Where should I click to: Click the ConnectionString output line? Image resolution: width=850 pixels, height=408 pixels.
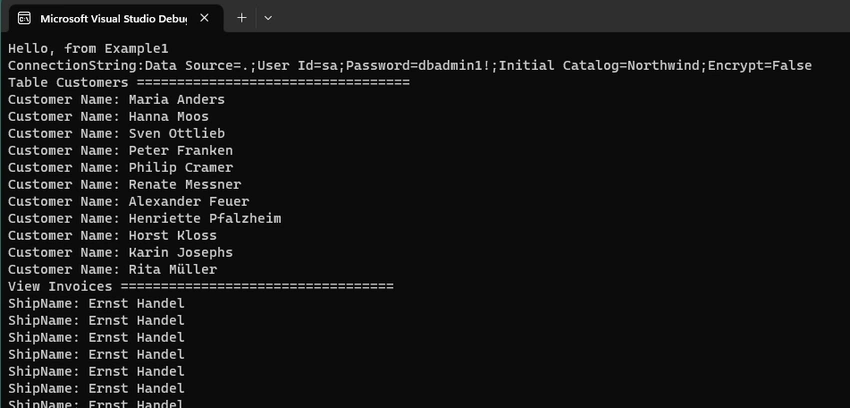(410, 66)
